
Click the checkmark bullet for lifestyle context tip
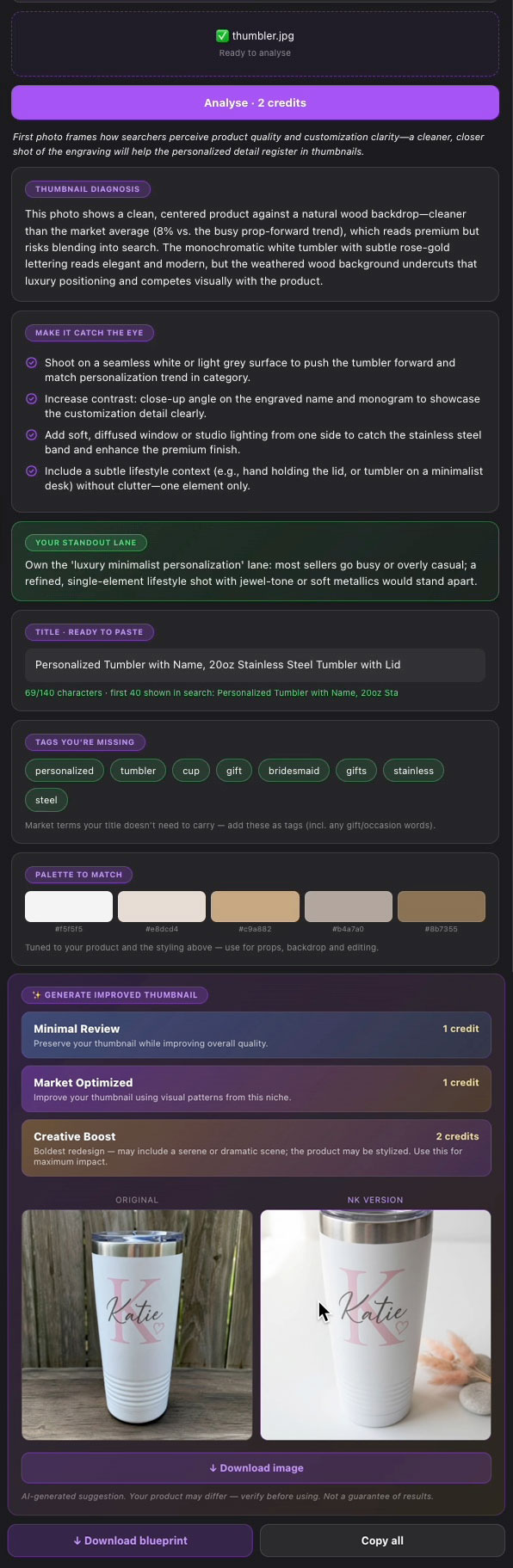click(x=32, y=471)
